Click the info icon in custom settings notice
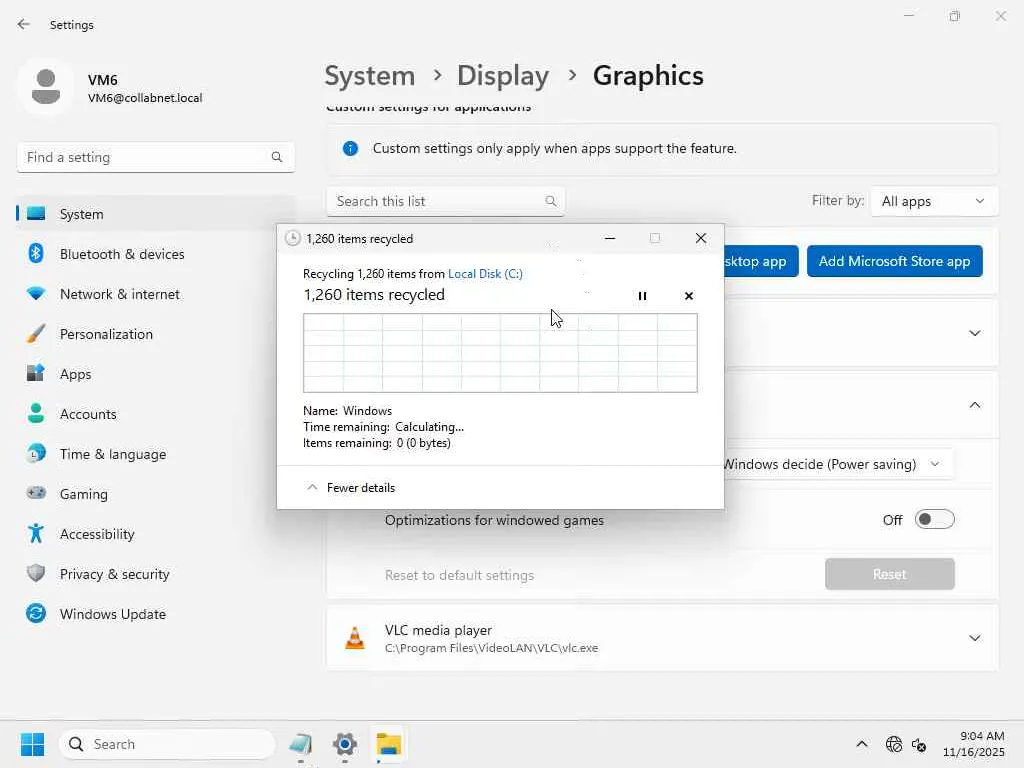The width and height of the screenshot is (1024, 768). pos(351,148)
